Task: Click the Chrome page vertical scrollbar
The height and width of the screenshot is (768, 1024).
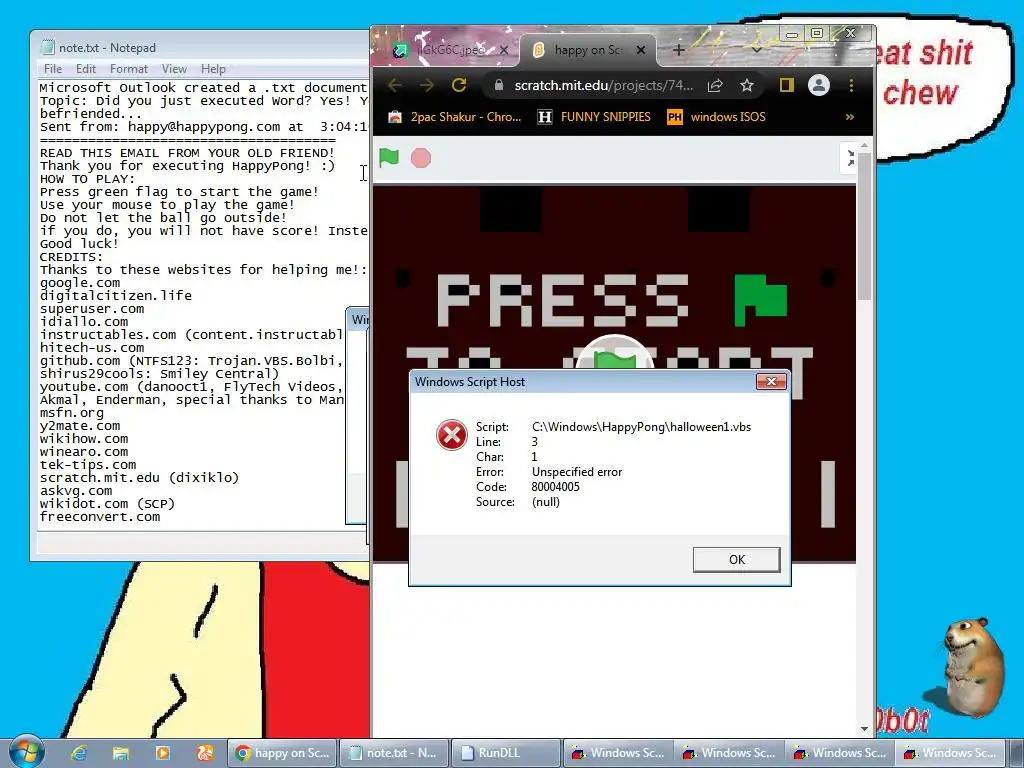Action: click(x=864, y=227)
